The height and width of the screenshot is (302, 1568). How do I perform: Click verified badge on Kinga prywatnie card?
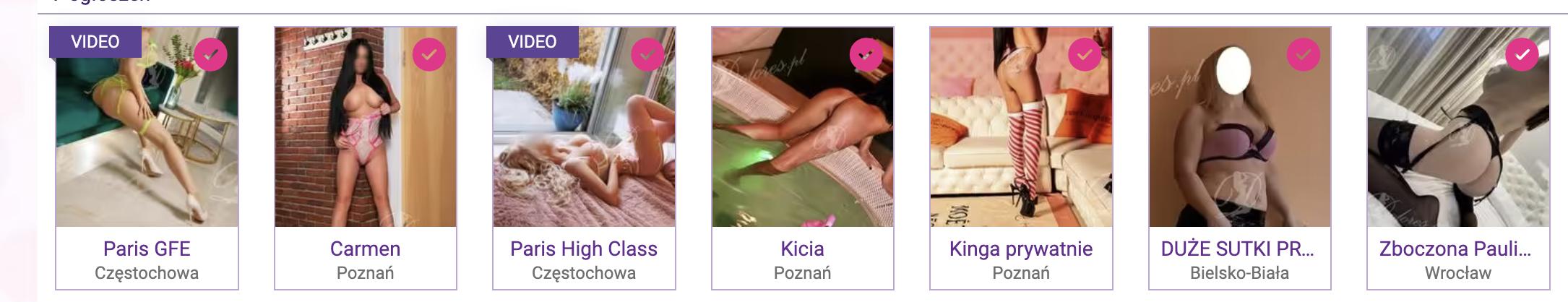(1085, 54)
